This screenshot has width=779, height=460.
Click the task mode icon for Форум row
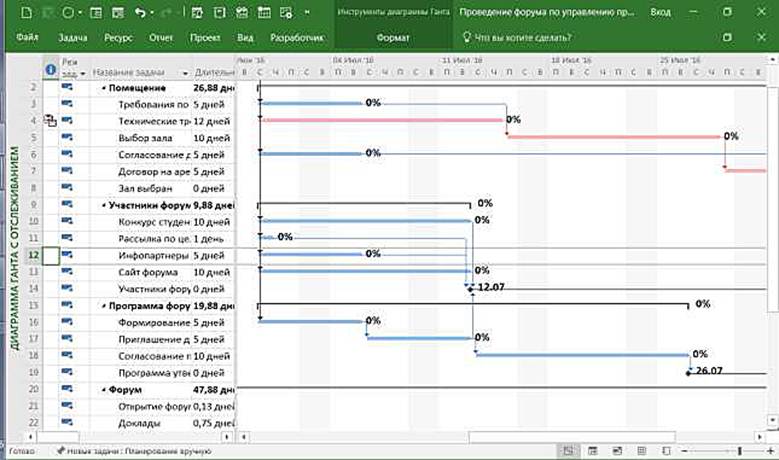point(68,389)
